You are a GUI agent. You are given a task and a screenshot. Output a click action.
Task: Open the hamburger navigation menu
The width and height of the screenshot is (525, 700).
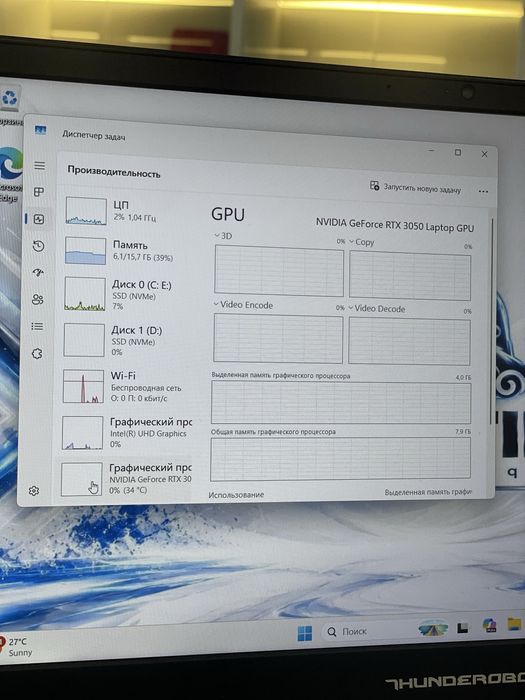pos(40,166)
